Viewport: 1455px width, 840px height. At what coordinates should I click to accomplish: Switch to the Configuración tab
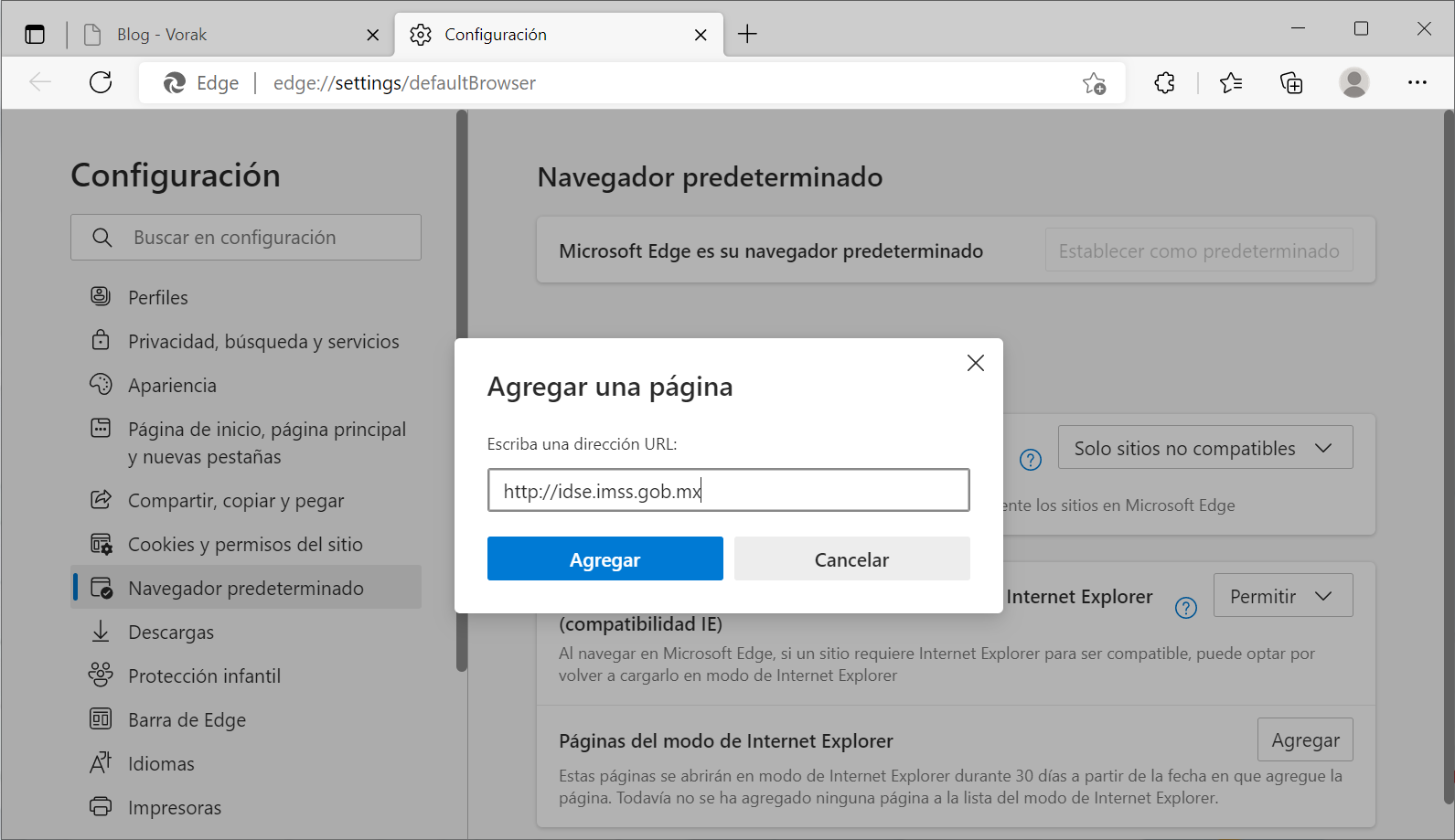pos(559,35)
